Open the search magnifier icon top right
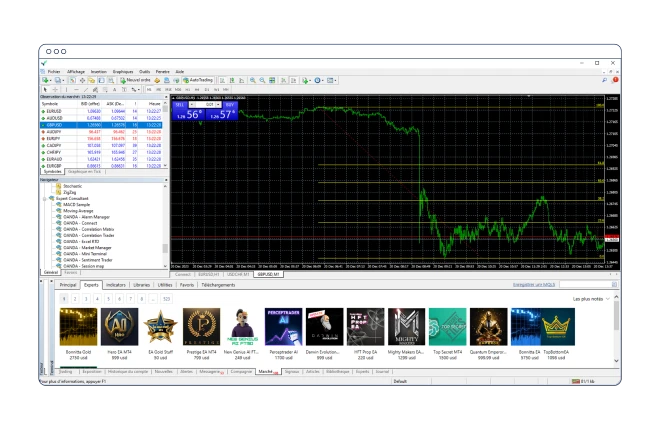The height and width of the screenshot is (448, 672). (604, 80)
